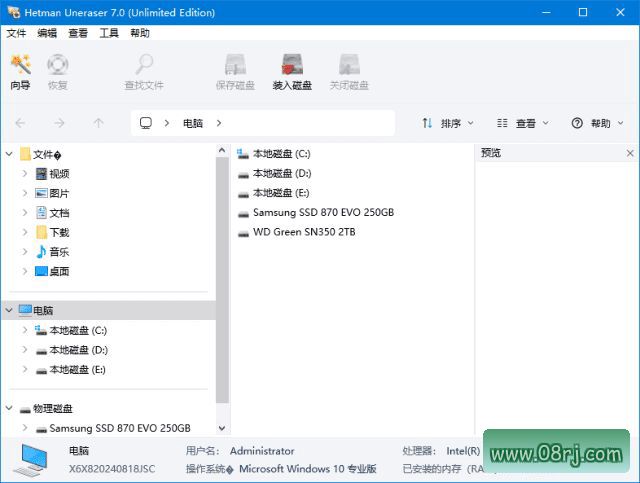Collapse the 物理磁盘 tree section

tap(10, 409)
